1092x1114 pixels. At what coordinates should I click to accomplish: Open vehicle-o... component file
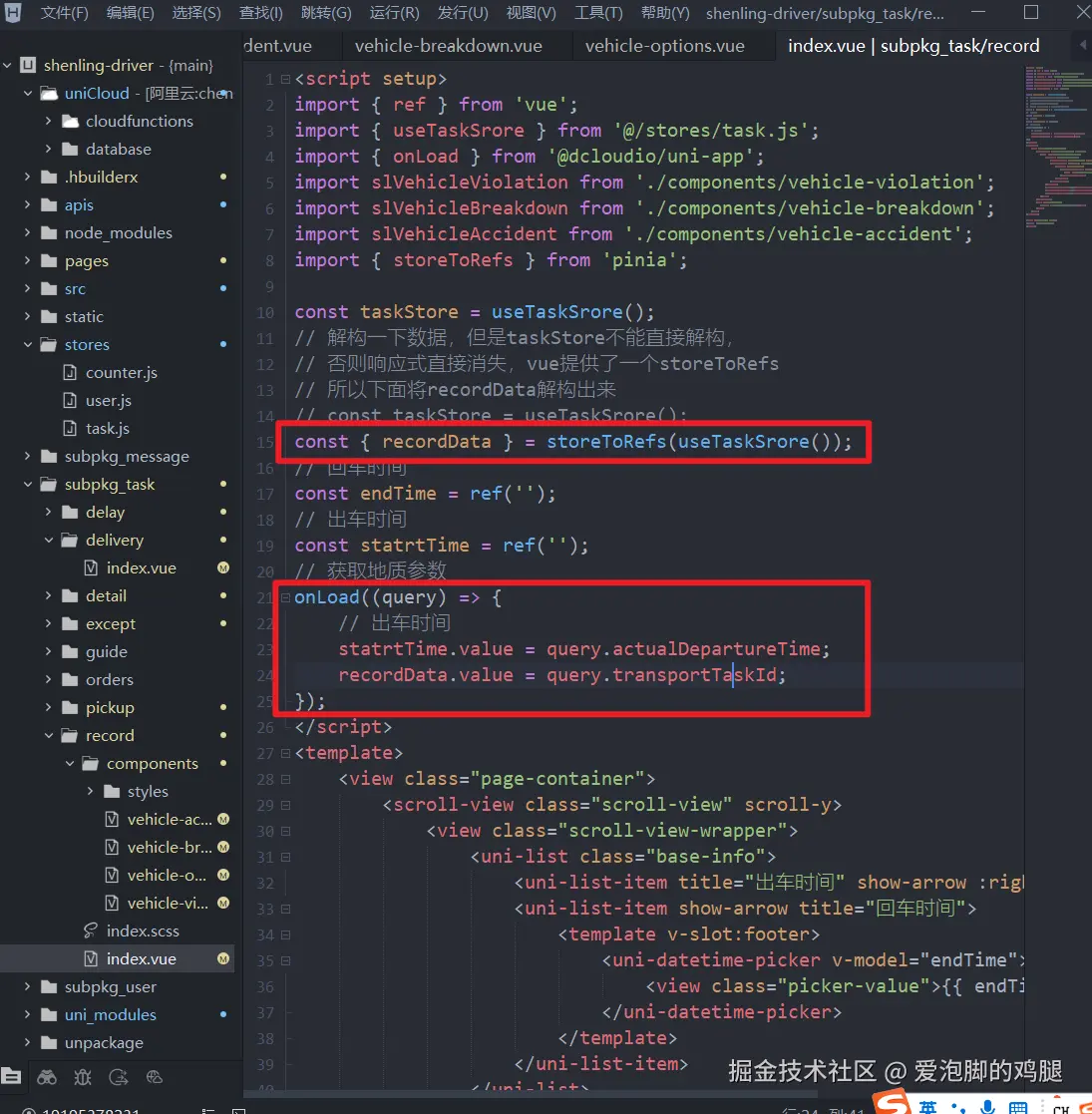(x=167, y=876)
